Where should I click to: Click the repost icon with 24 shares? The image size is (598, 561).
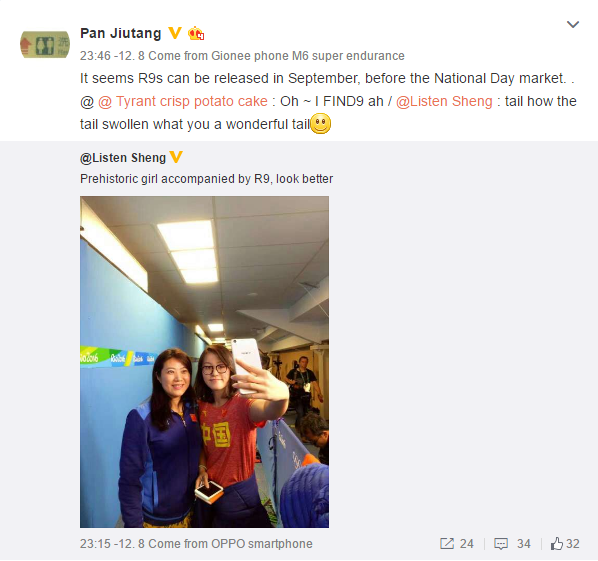tap(447, 543)
